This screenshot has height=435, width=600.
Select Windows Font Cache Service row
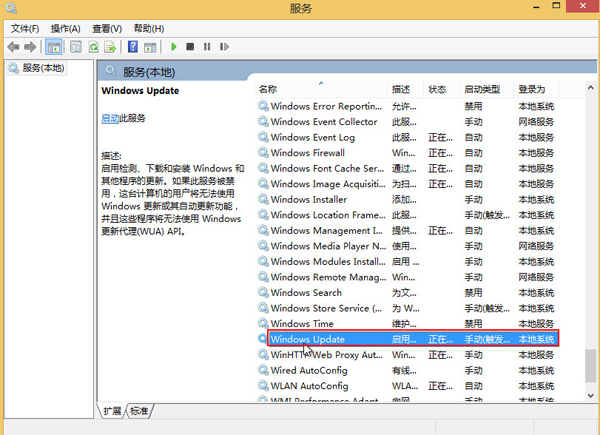point(408,168)
